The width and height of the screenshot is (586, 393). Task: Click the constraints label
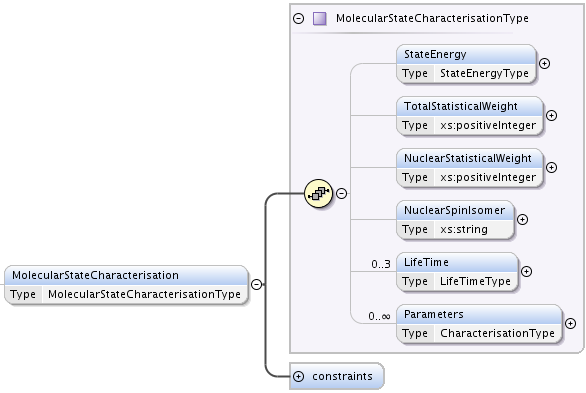[342, 376]
